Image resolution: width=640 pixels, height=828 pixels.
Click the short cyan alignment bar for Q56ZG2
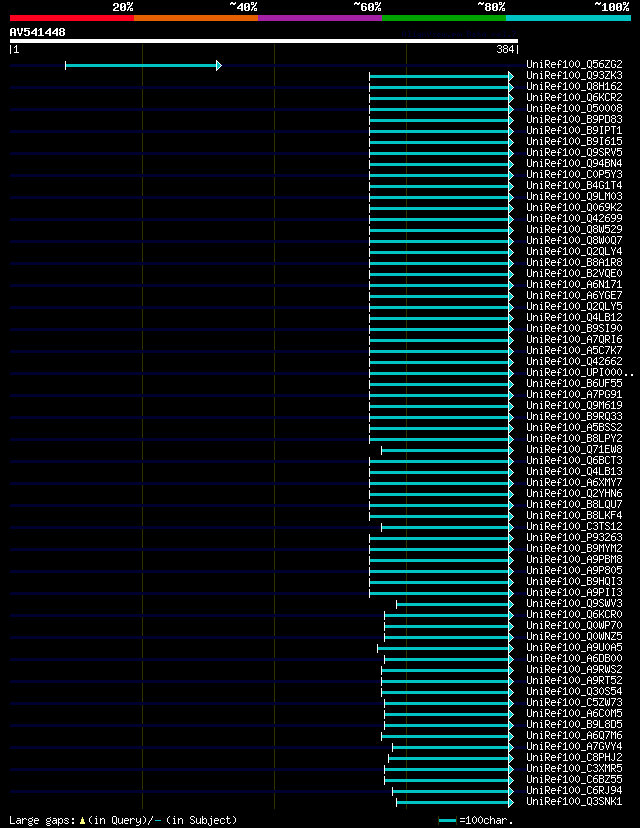pyautogui.click(x=143, y=65)
